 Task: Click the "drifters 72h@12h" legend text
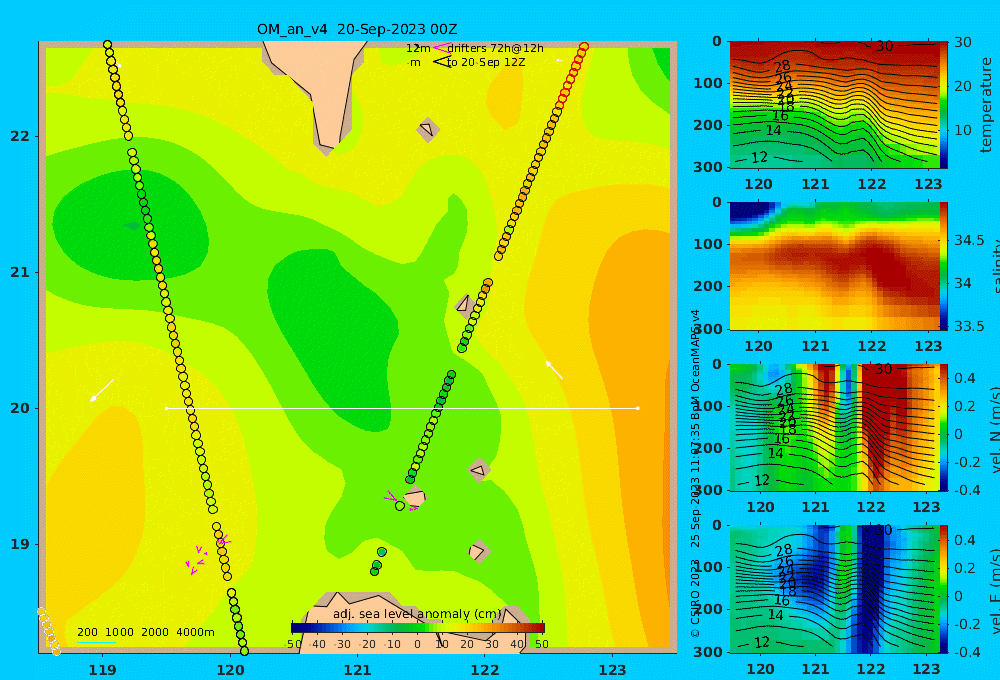(496, 48)
